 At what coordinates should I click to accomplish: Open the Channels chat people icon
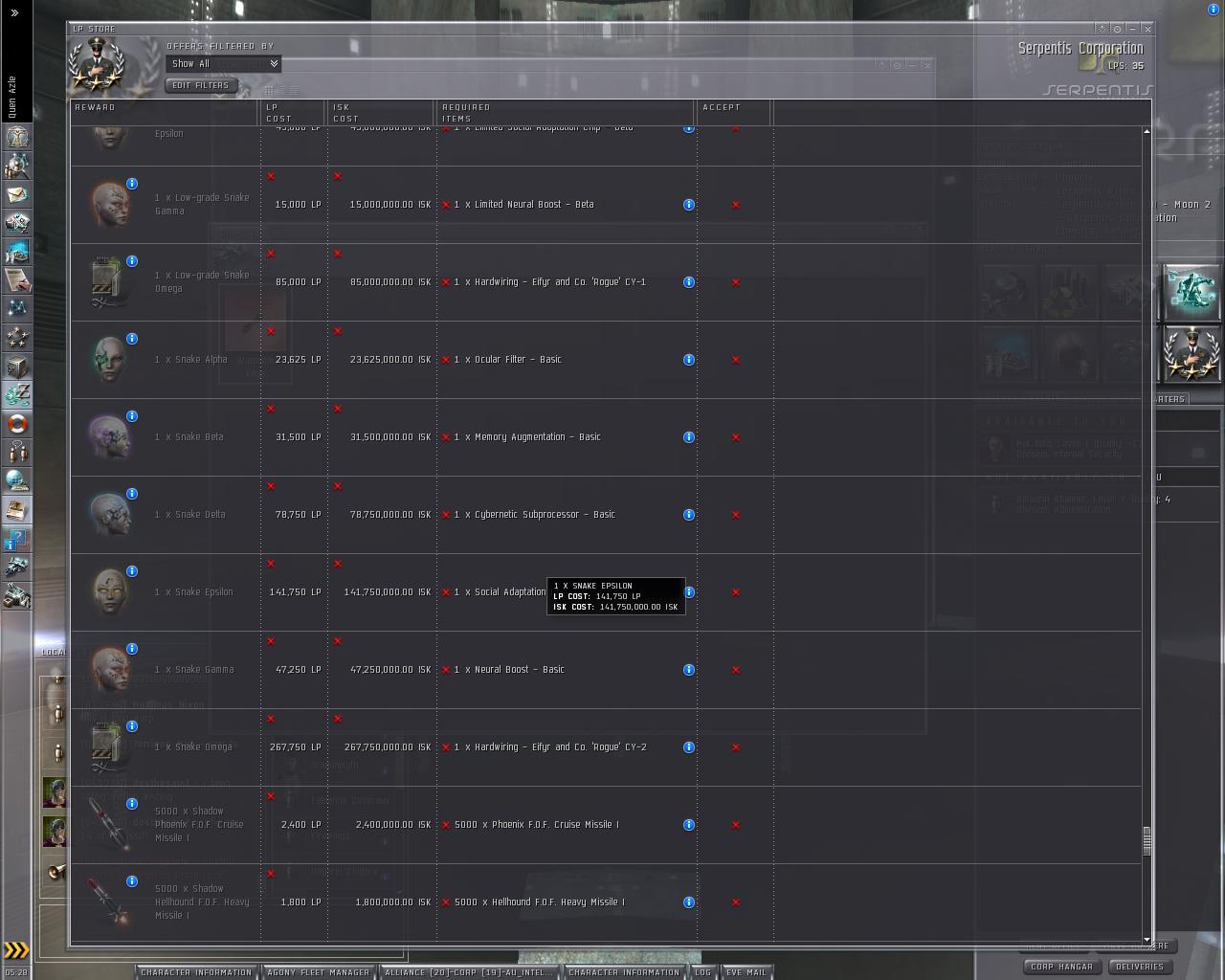17,453
